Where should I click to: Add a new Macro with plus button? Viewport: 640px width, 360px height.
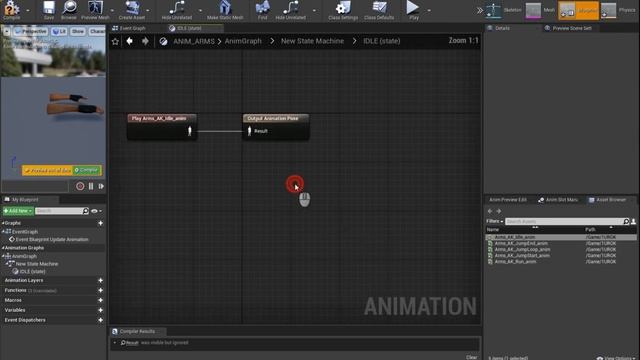(100, 300)
